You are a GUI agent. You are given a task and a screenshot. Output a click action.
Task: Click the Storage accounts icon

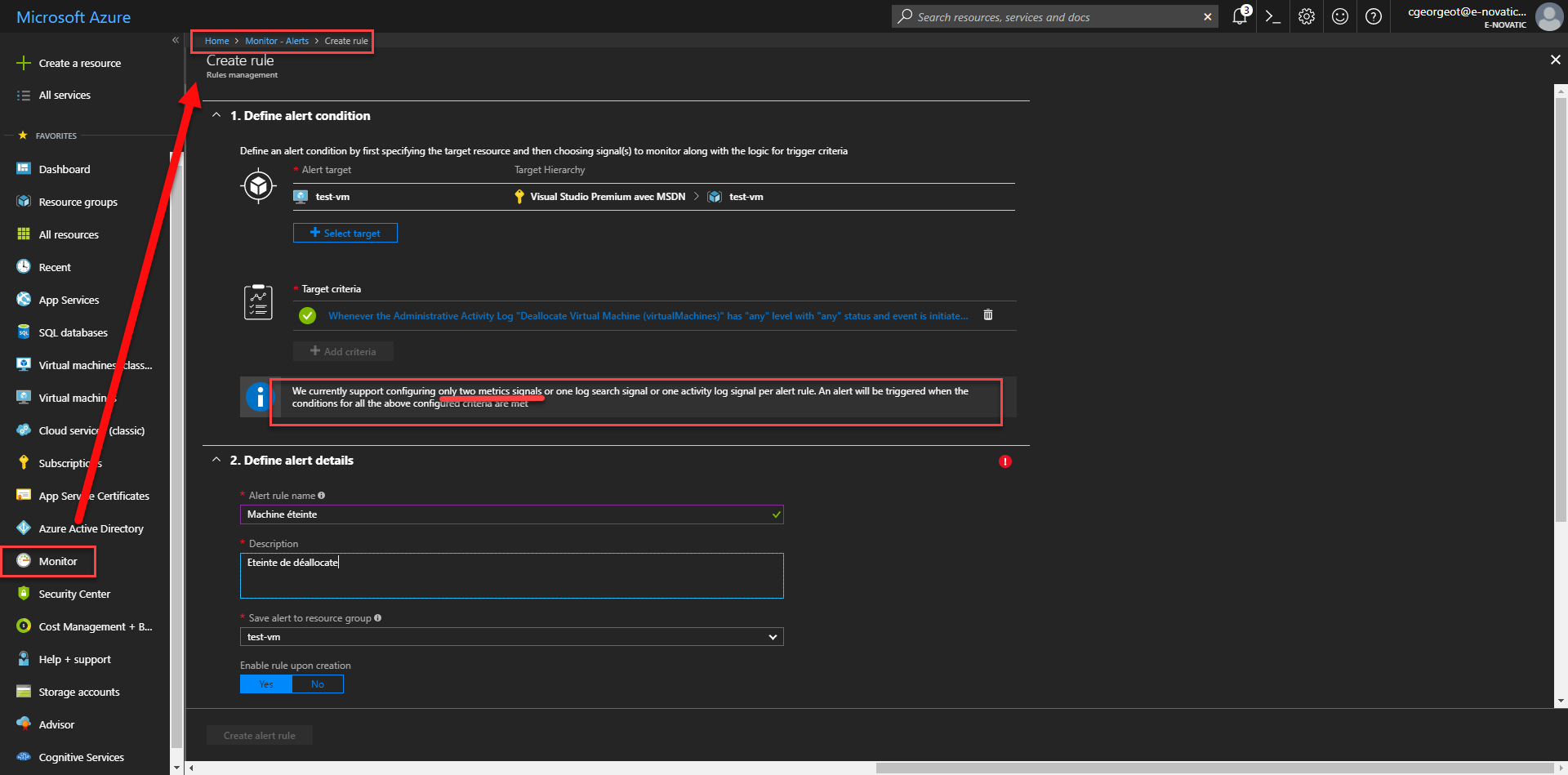[x=24, y=692]
